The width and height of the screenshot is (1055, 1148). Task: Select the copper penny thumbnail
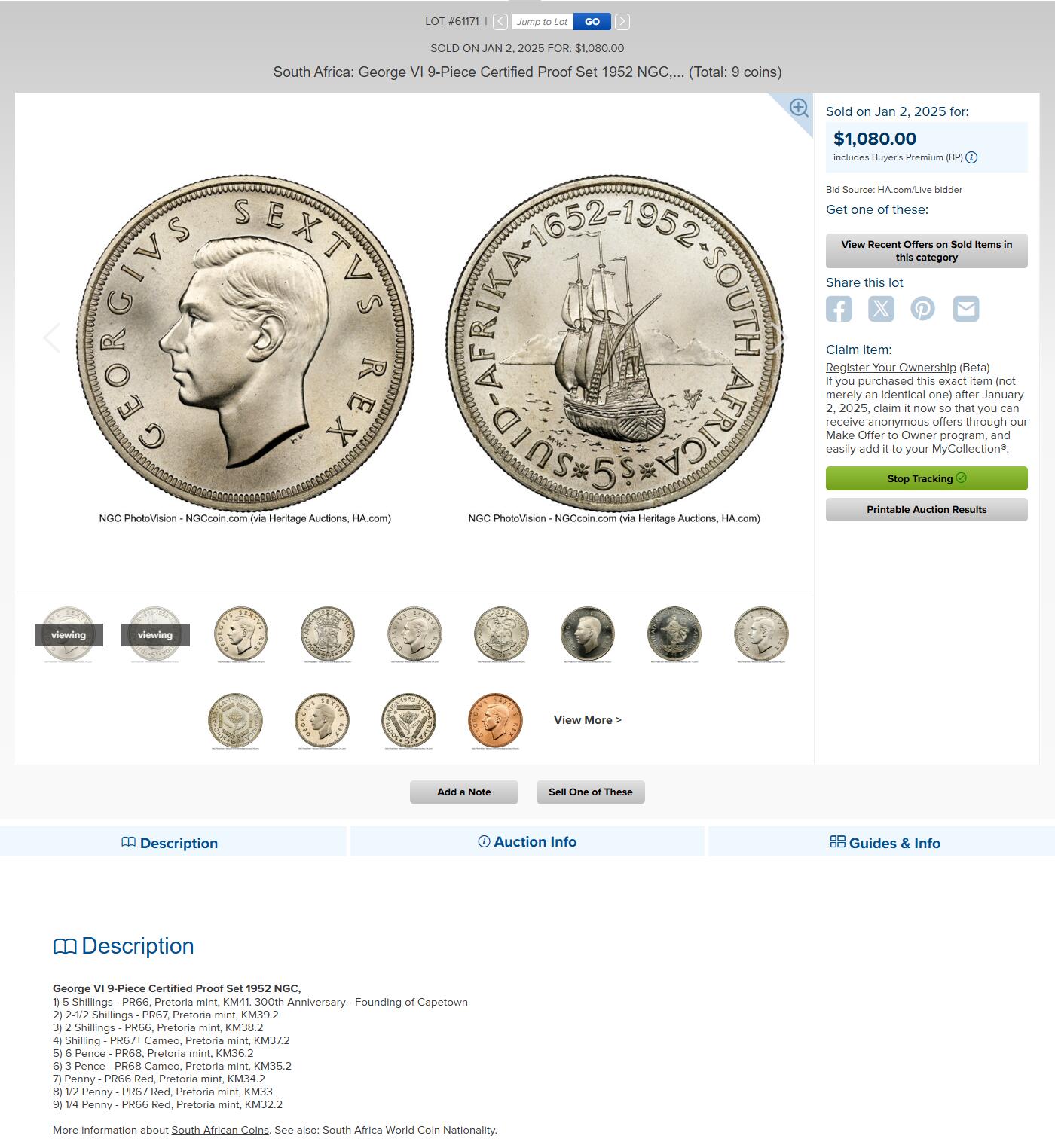click(x=495, y=721)
